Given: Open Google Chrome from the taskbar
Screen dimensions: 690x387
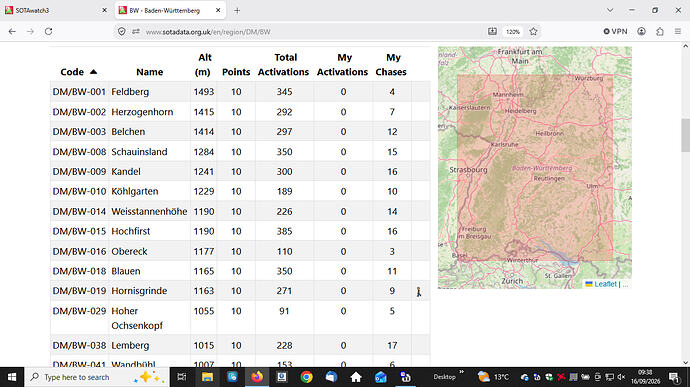Looking at the screenshot, I should tap(307, 377).
